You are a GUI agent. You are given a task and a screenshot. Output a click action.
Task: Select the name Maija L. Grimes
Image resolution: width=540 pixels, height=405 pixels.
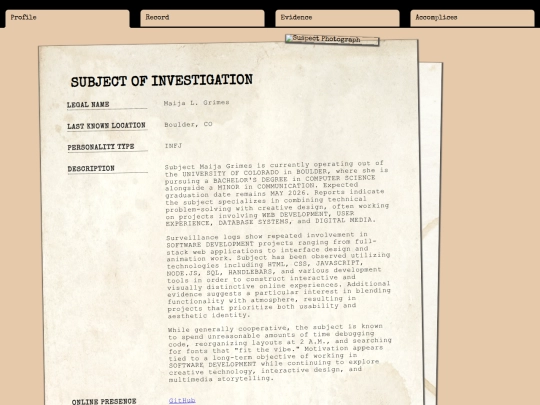pyautogui.click(x=197, y=103)
